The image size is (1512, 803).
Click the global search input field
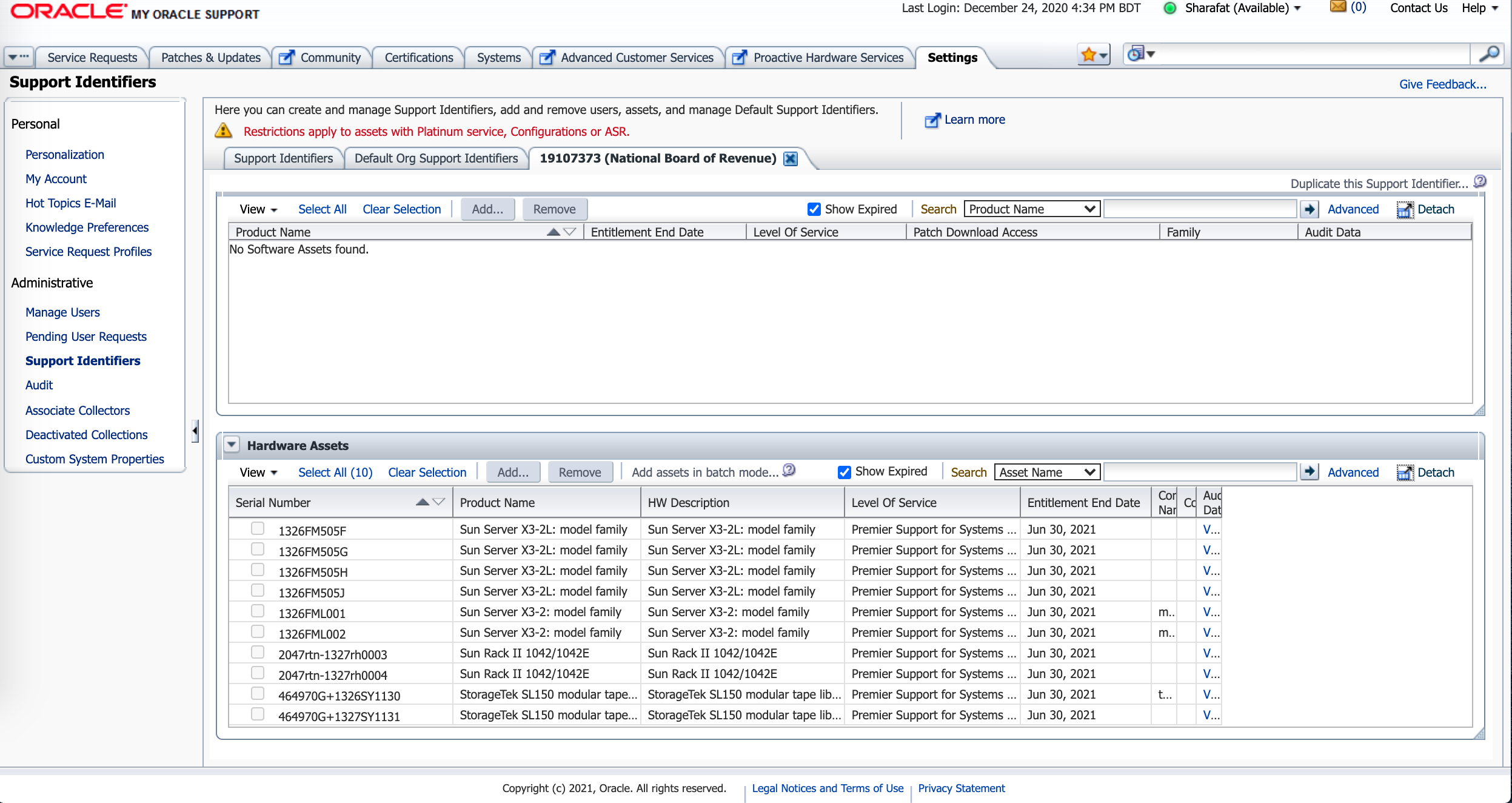tap(1313, 55)
